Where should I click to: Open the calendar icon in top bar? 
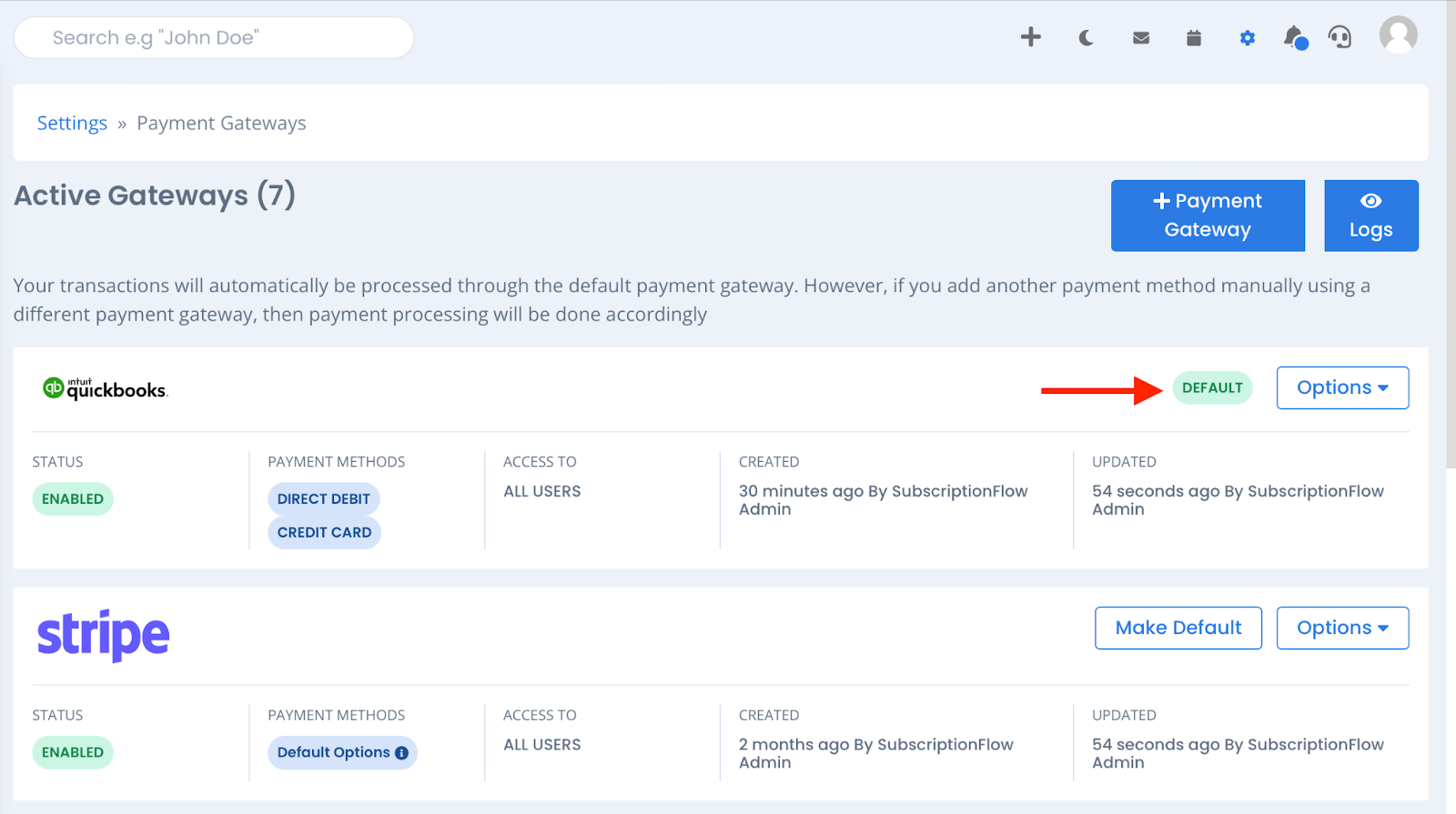click(1194, 37)
